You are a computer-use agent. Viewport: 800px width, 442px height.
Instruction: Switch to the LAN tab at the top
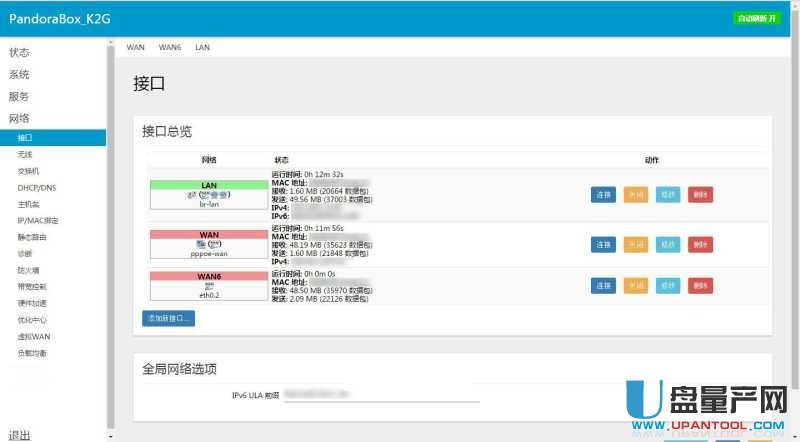(202, 47)
